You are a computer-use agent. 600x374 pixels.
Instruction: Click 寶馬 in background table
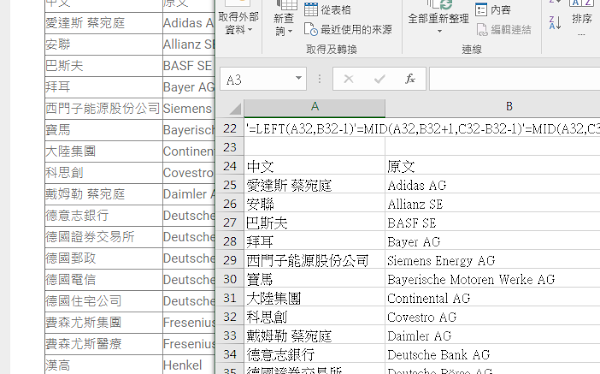tap(58, 130)
